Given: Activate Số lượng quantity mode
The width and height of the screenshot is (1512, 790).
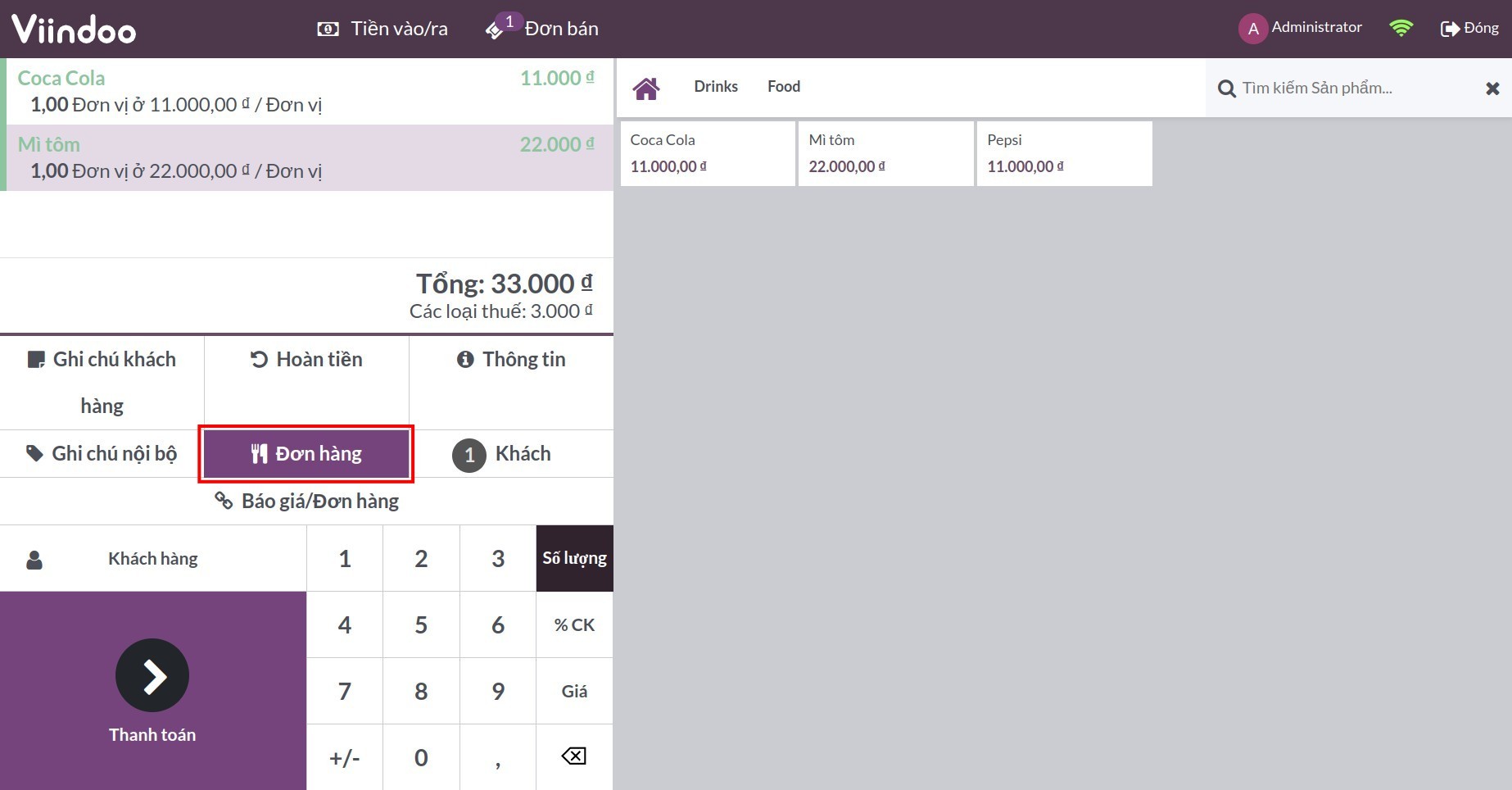Looking at the screenshot, I should (574, 558).
